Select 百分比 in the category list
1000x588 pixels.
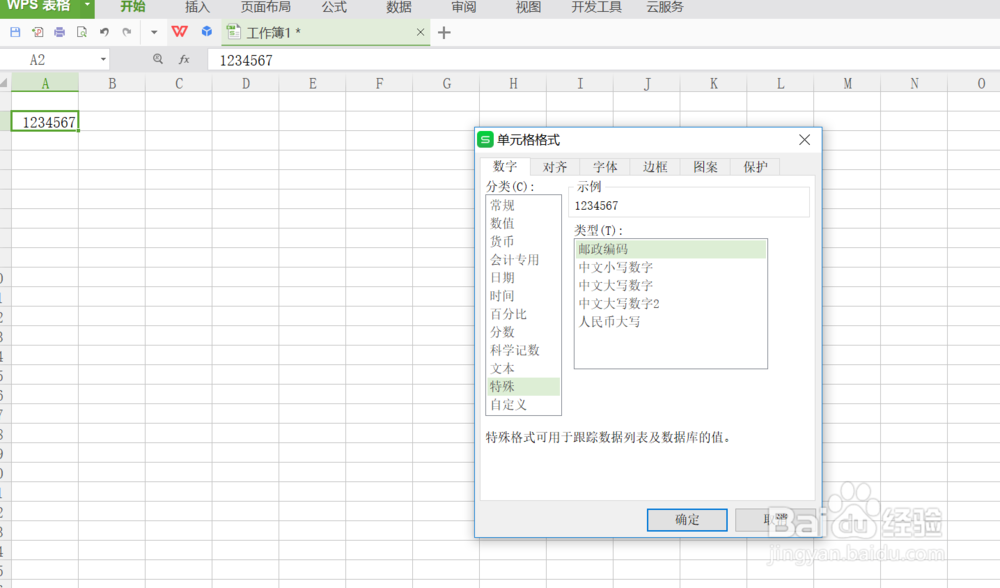[523, 314]
